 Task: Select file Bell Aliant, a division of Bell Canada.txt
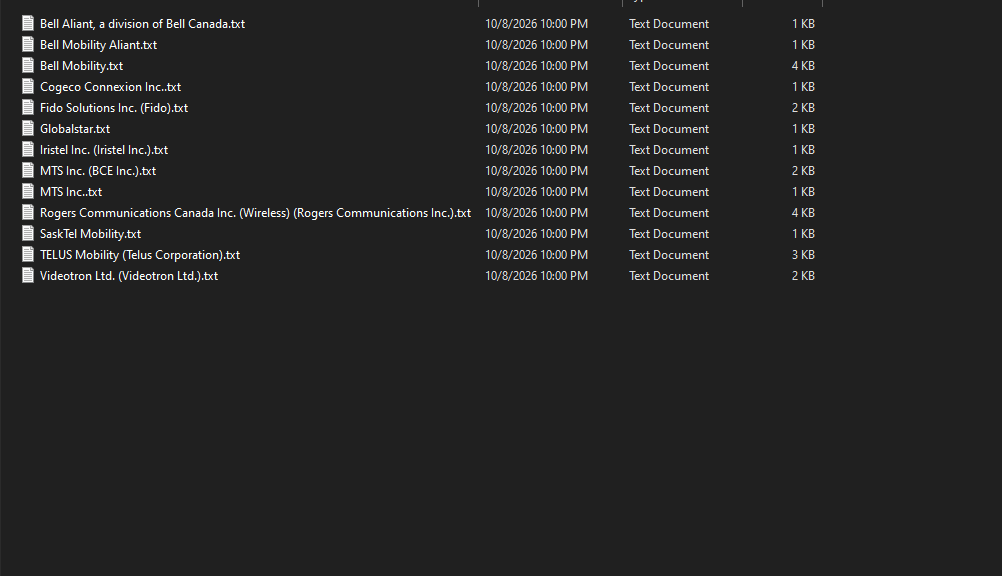click(143, 24)
